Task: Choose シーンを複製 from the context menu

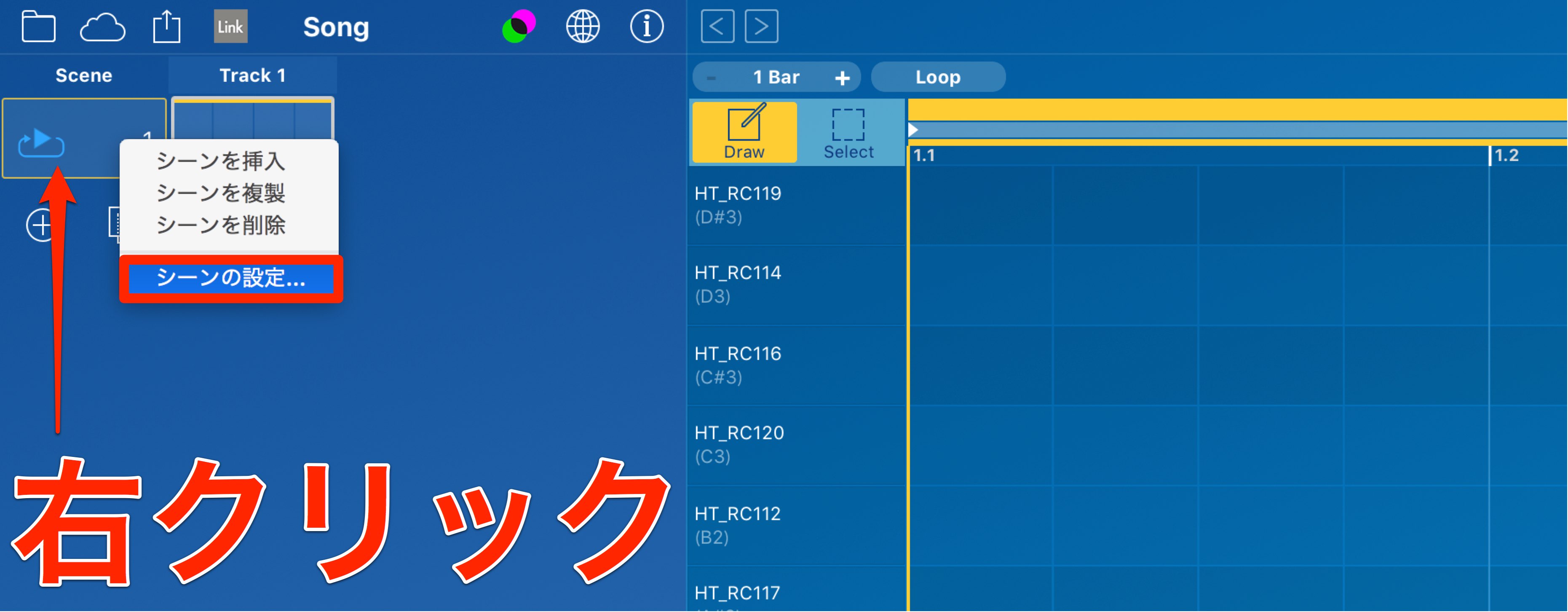Action: [x=220, y=193]
